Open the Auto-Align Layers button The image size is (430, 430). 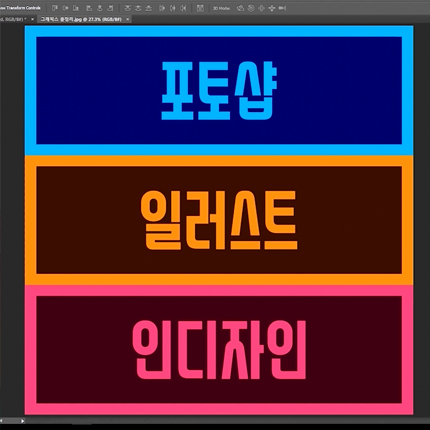[x=200, y=8]
